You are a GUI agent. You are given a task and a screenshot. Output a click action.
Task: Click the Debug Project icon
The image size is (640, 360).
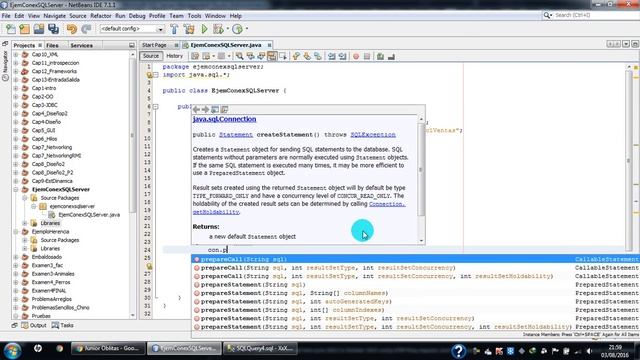point(218,29)
